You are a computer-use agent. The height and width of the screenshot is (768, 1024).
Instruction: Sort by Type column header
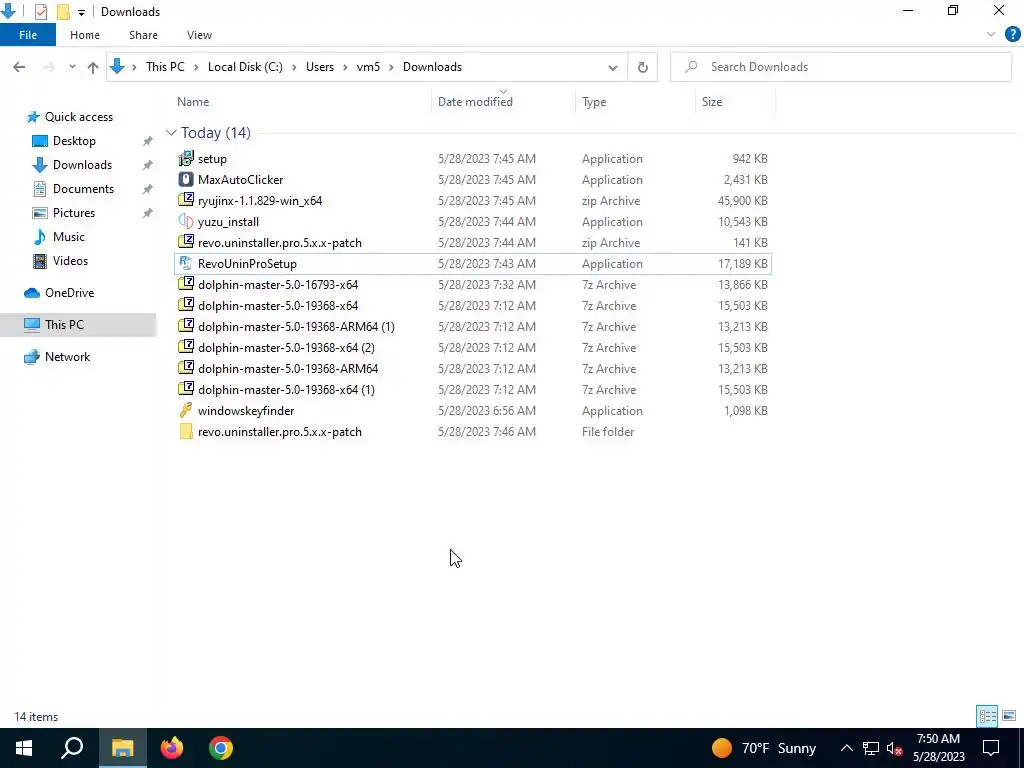coord(594,102)
